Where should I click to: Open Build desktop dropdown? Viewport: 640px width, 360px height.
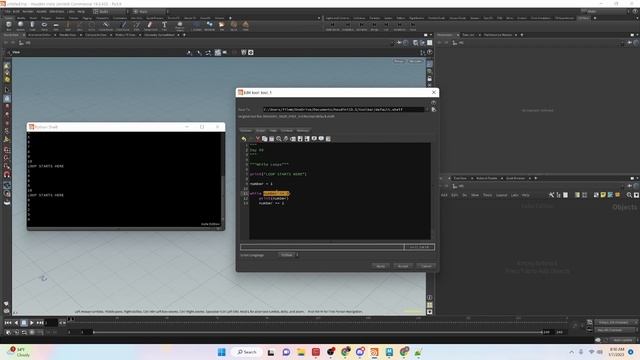109,11
